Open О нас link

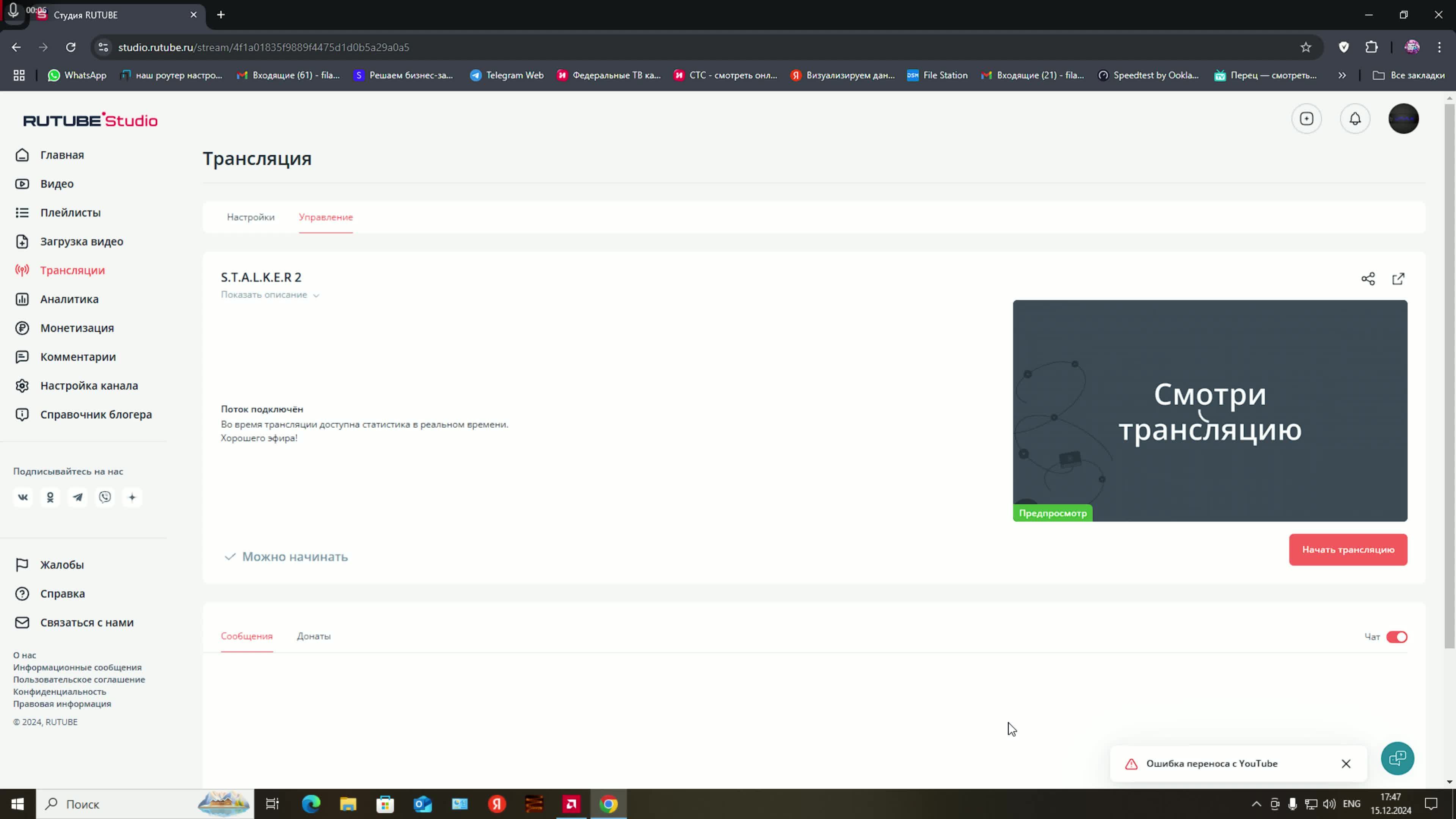click(x=25, y=655)
